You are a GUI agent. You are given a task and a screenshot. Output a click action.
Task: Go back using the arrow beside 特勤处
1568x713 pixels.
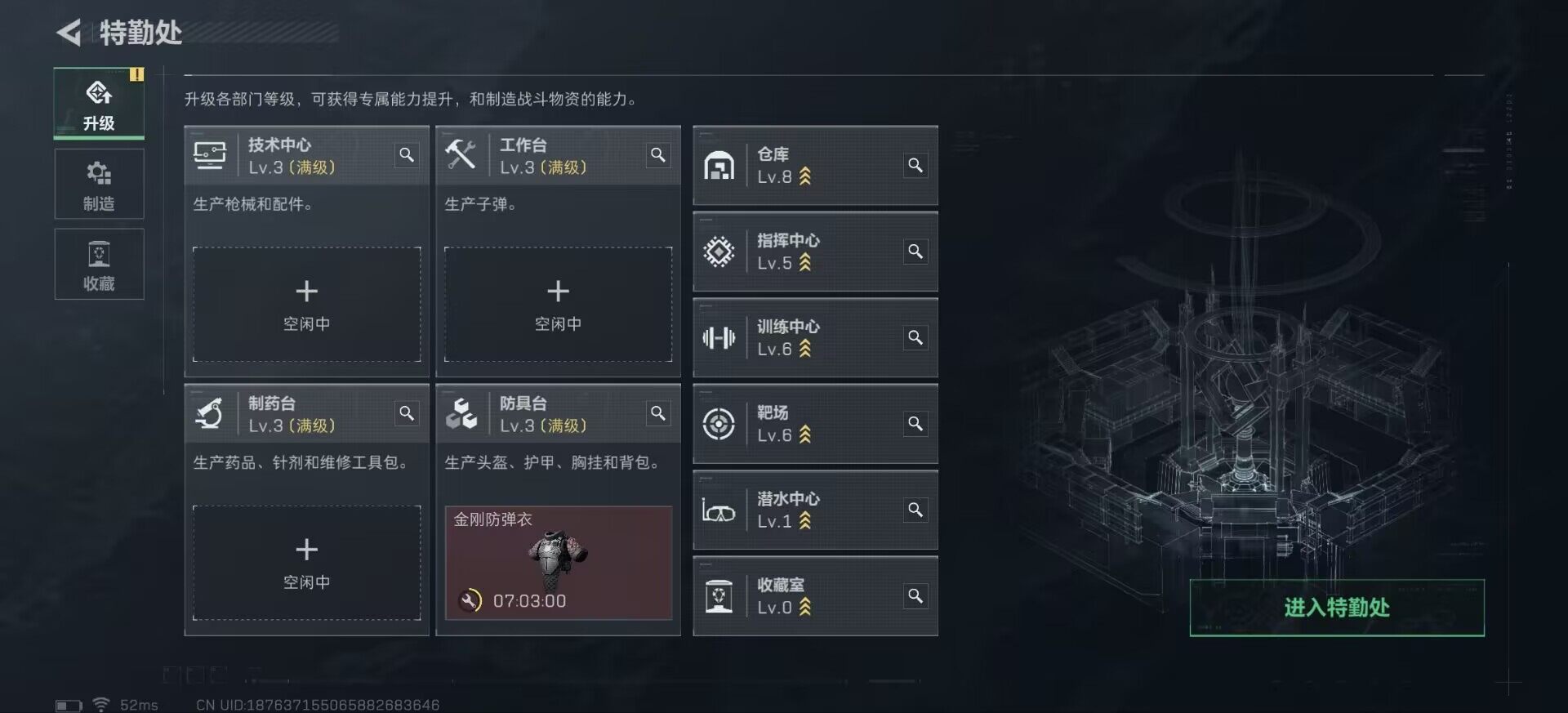point(69,33)
